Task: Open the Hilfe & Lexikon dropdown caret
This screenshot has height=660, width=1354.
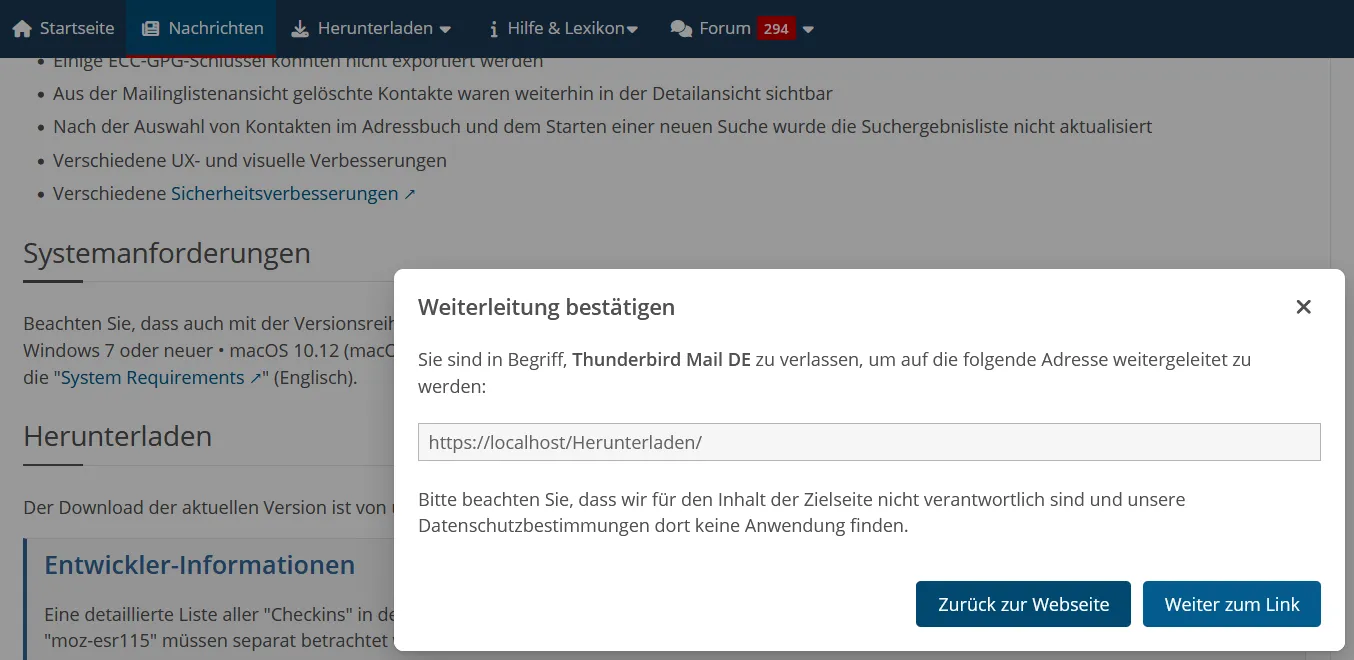Action: 632,30
